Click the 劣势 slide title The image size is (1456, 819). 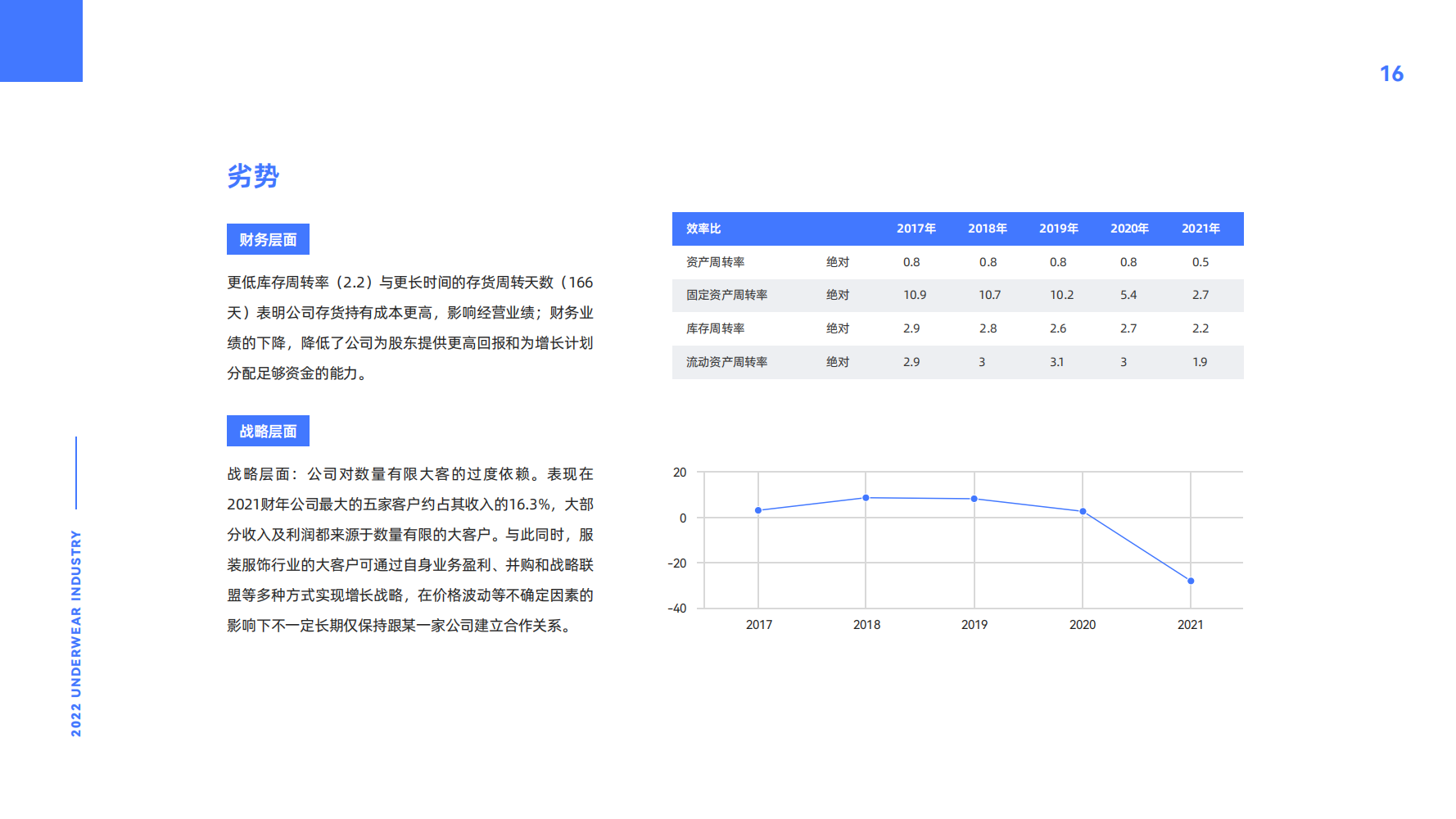click(253, 176)
